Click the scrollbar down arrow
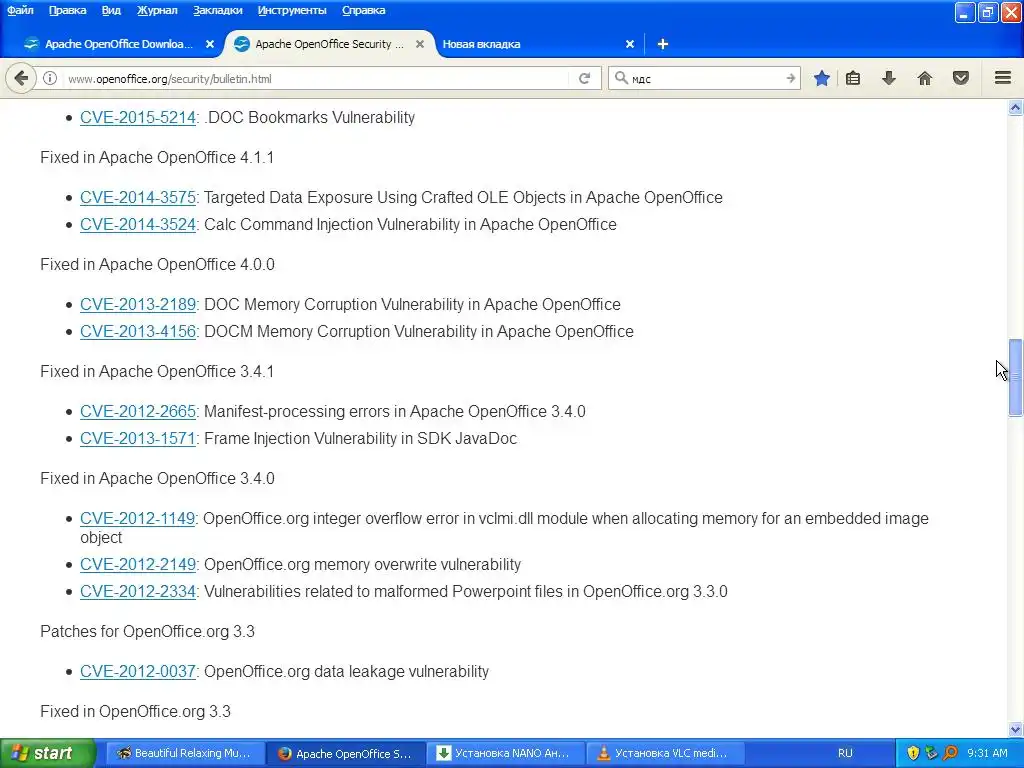 (x=1015, y=729)
